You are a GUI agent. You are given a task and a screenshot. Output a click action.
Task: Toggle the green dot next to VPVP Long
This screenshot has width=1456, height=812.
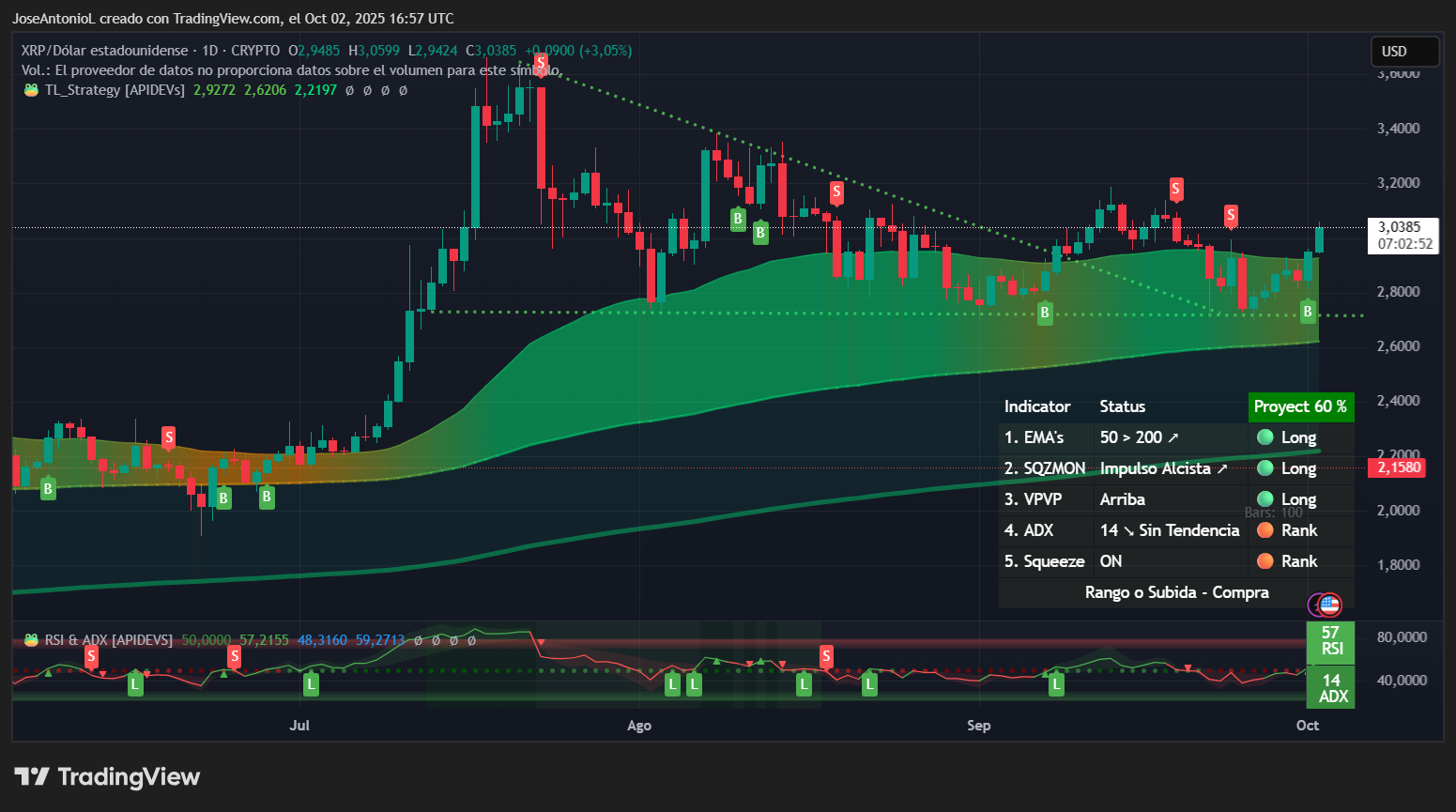1265,498
